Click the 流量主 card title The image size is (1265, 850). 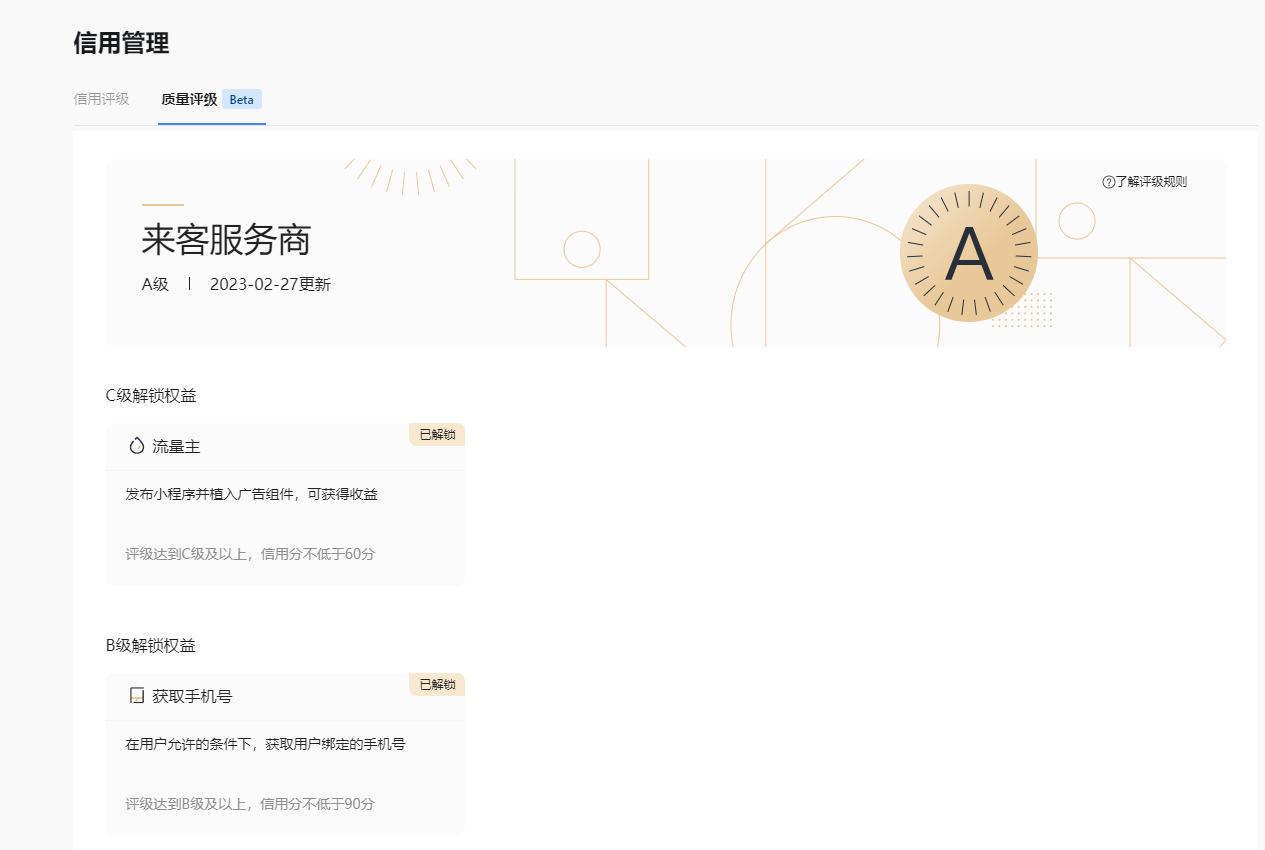177,447
